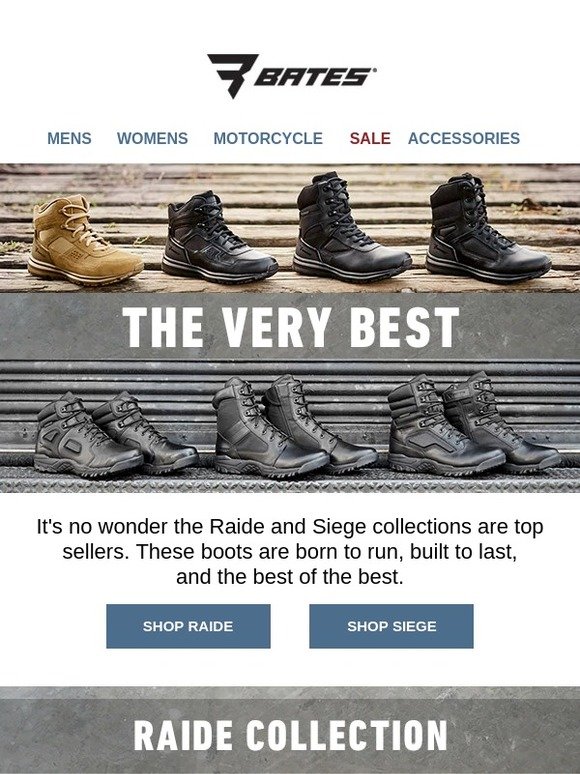The width and height of the screenshot is (580, 774).
Task: Open the red SALE link
Action: [x=370, y=138]
